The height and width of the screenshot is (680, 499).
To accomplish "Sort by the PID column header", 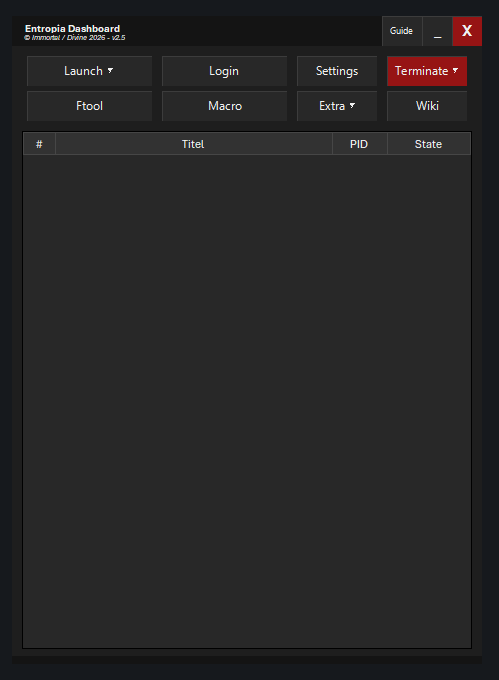I will pyautogui.click(x=359, y=144).
